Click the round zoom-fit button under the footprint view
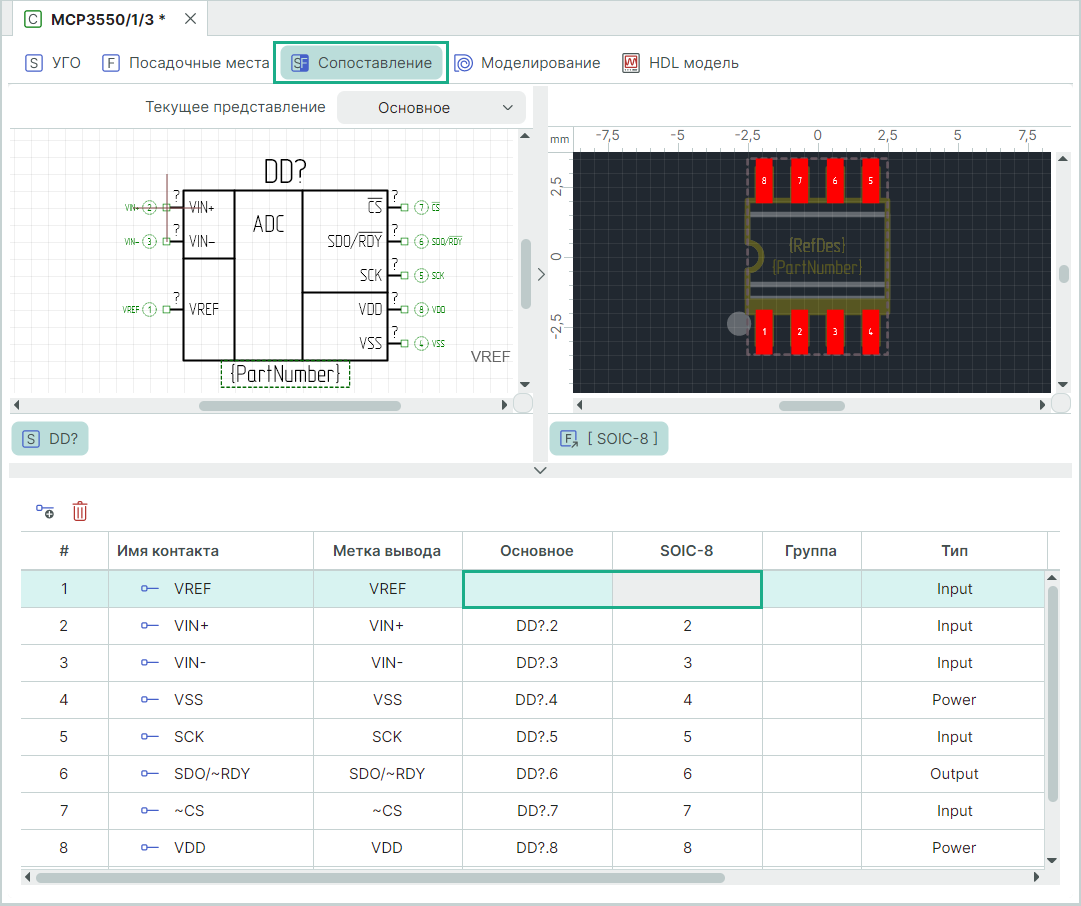Screen dimensions: 1081x906 (x=1061, y=403)
